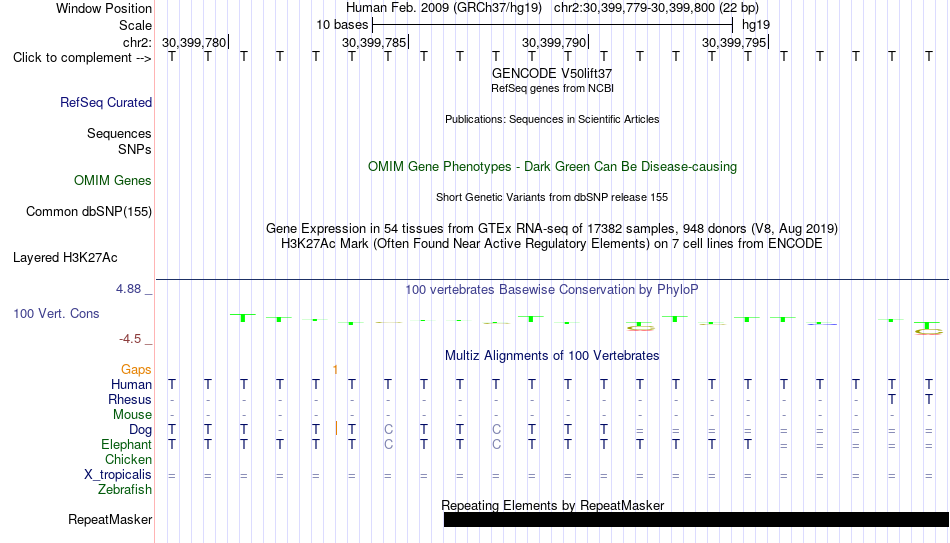Click the Rhesus species row label

(130, 400)
